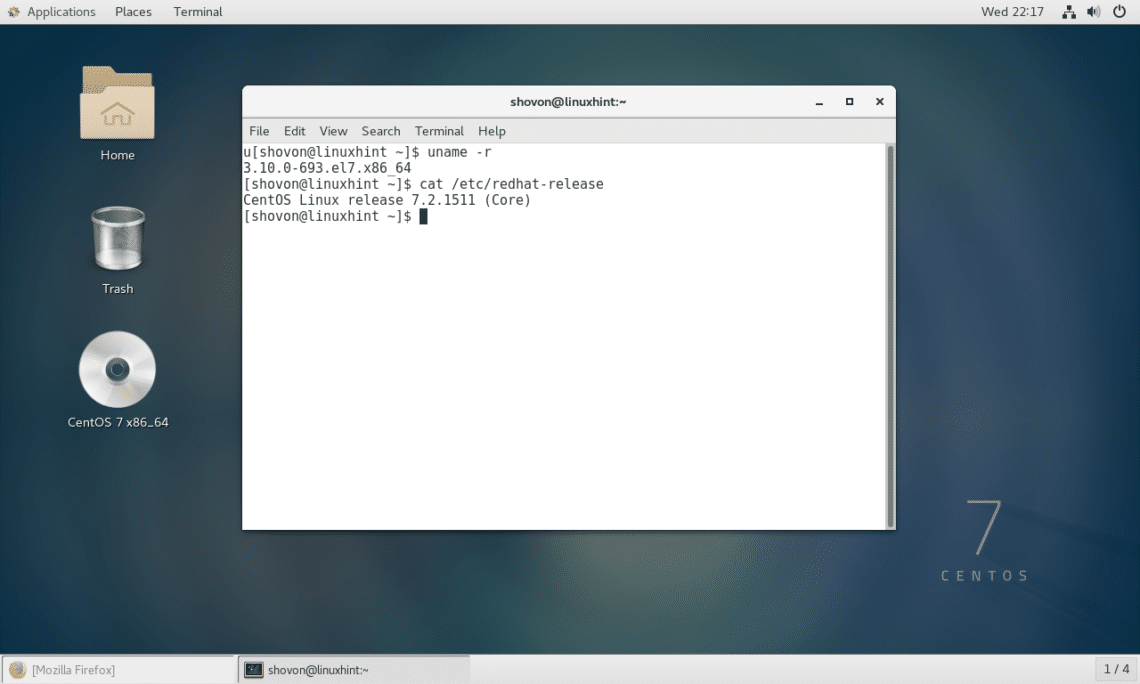The height and width of the screenshot is (684, 1140).
Task: Click the terminal title bar shovon@linuxhint:~
Action: click(x=568, y=102)
